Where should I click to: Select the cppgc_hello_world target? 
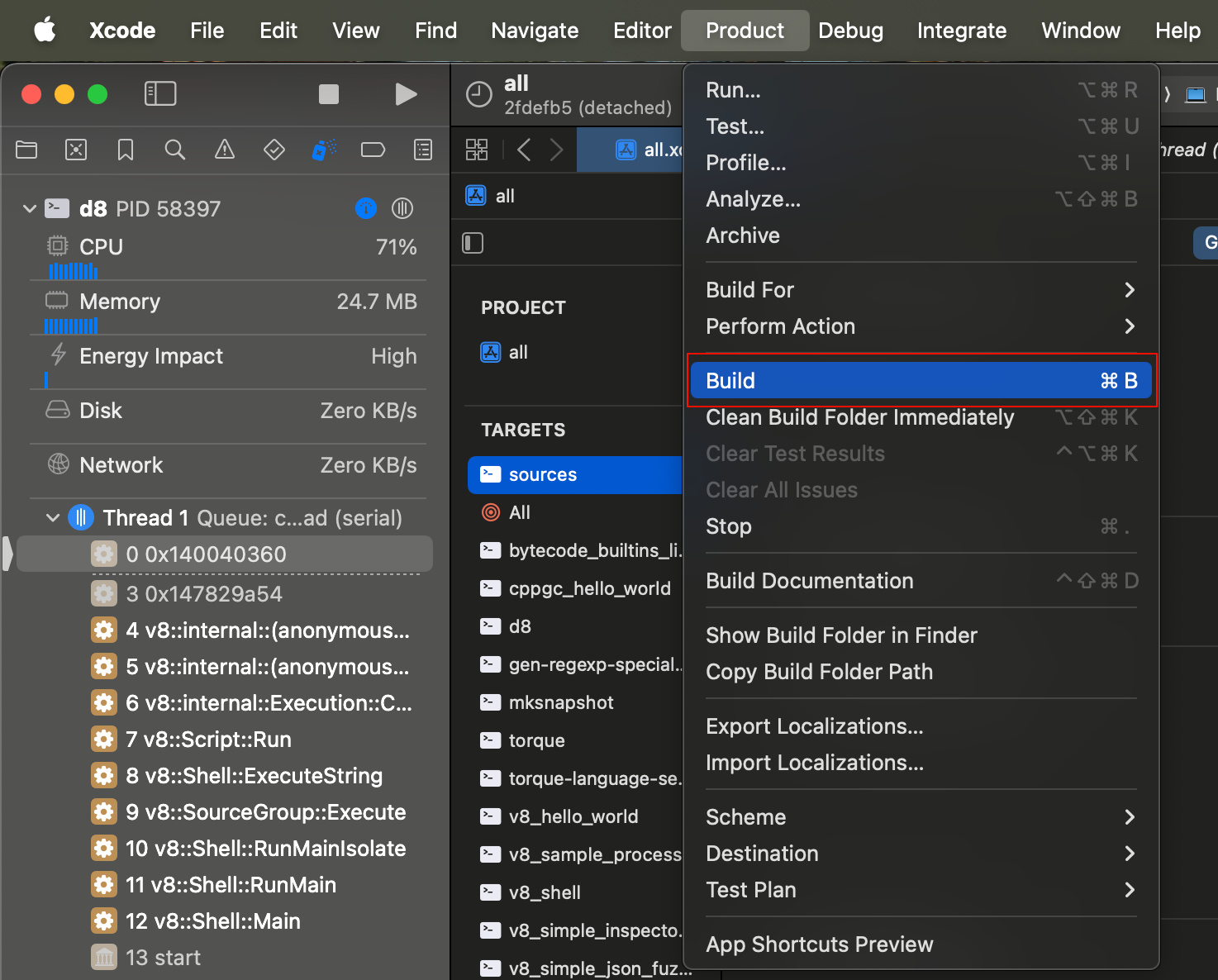click(x=575, y=588)
